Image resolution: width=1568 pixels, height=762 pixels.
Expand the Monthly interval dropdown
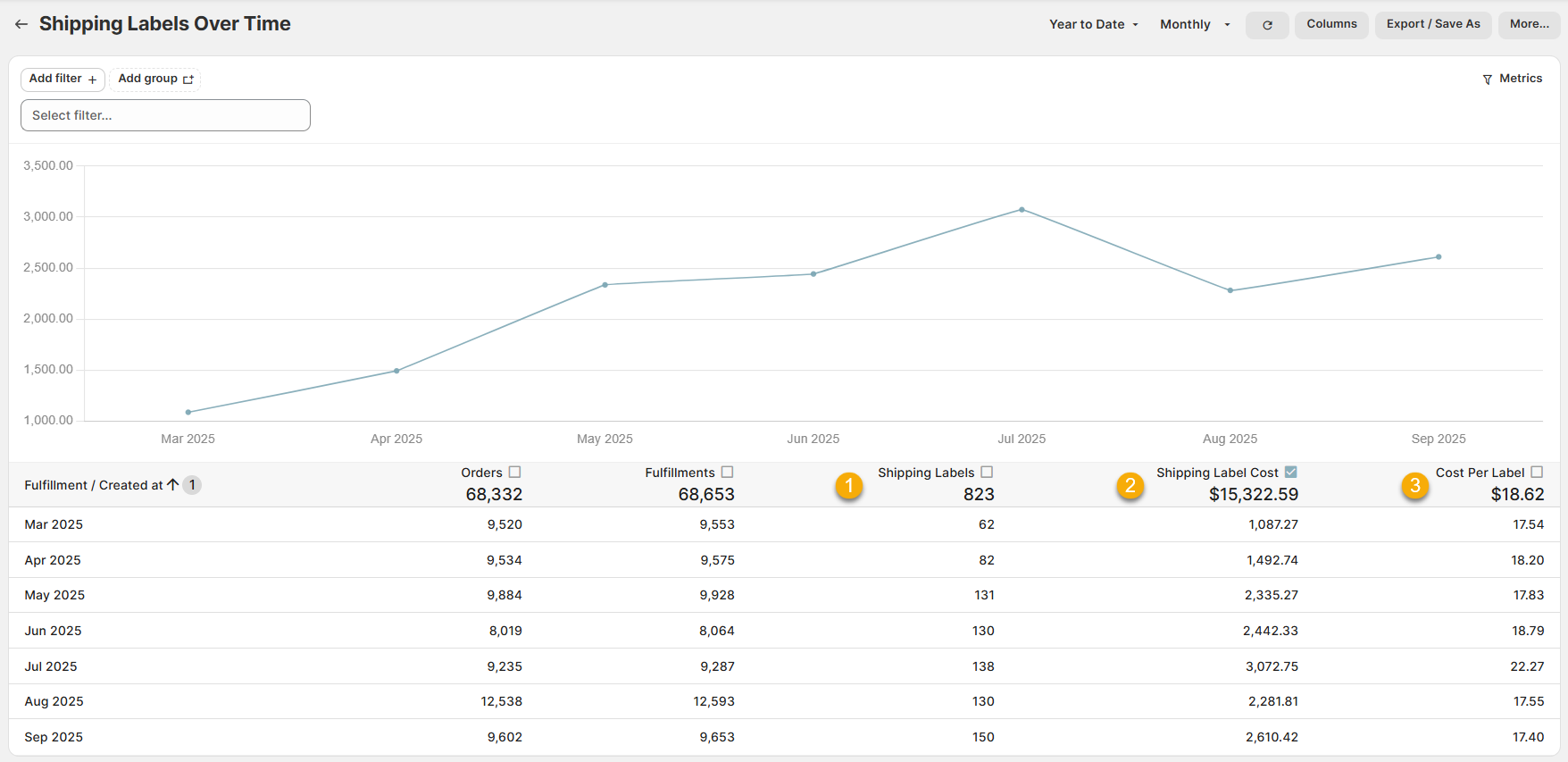(1194, 24)
